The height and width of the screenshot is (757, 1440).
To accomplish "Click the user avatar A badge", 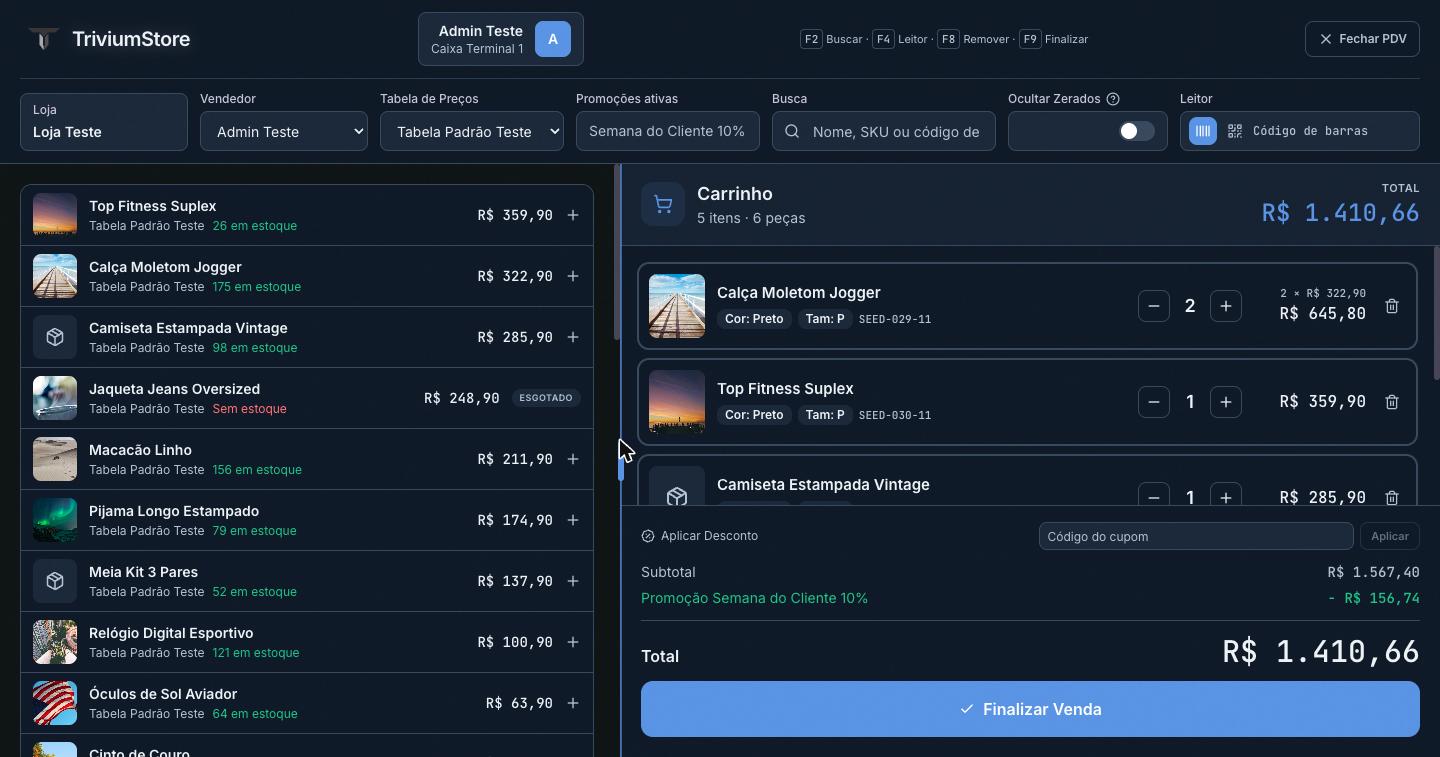I will 553,39.
